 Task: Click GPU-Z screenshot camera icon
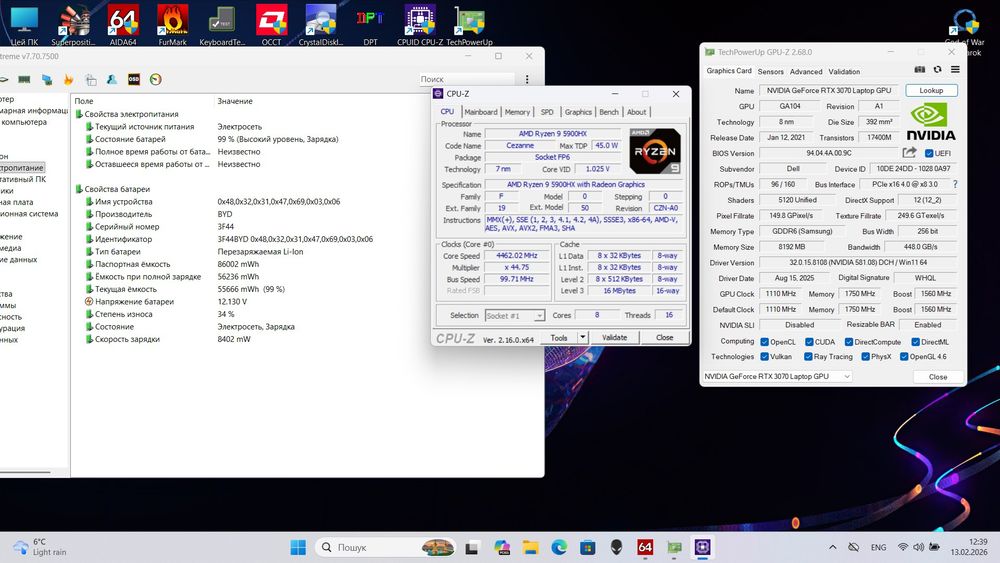coord(920,69)
